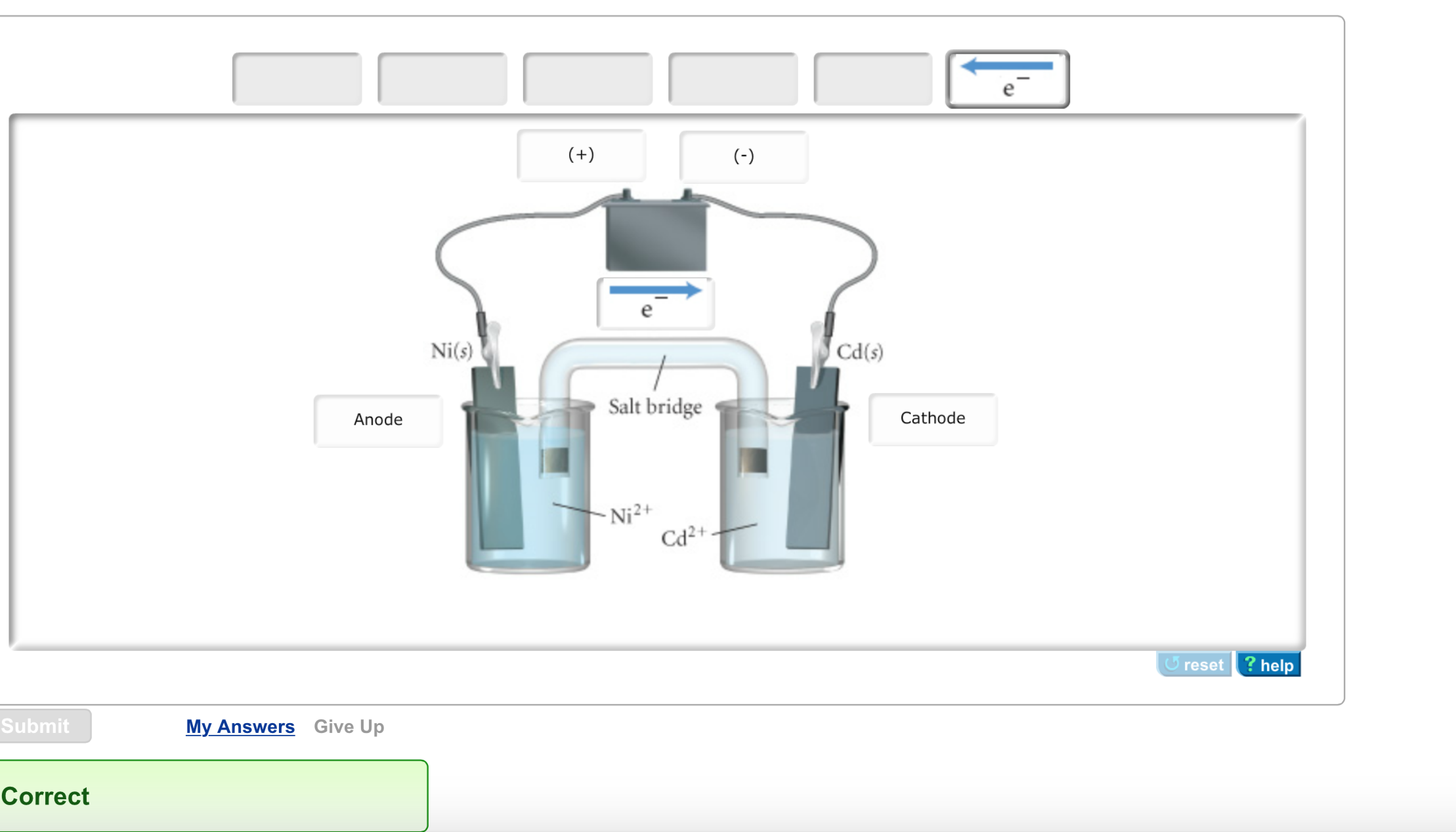Click the voltmeter image between the wires
The width and height of the screenshot is (1456, 832).
point(655,236)
